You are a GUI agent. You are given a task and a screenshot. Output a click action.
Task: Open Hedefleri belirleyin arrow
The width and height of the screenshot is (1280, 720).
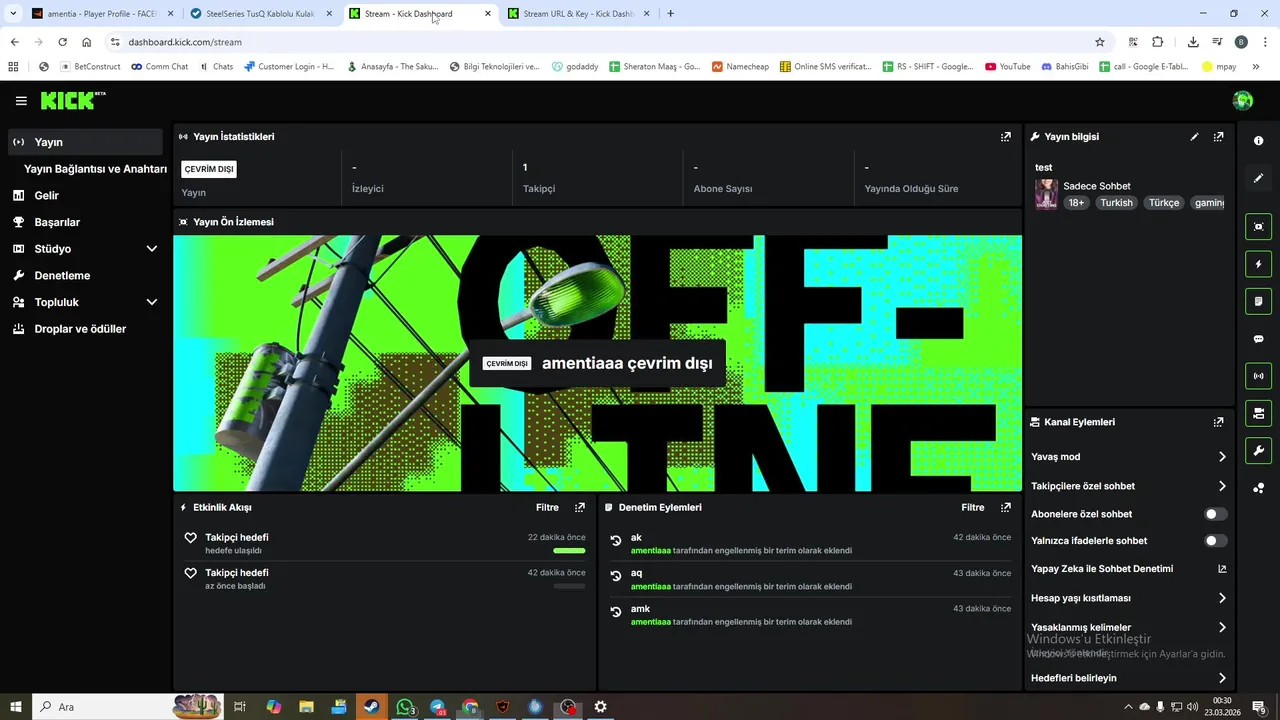pos(1222,678)
